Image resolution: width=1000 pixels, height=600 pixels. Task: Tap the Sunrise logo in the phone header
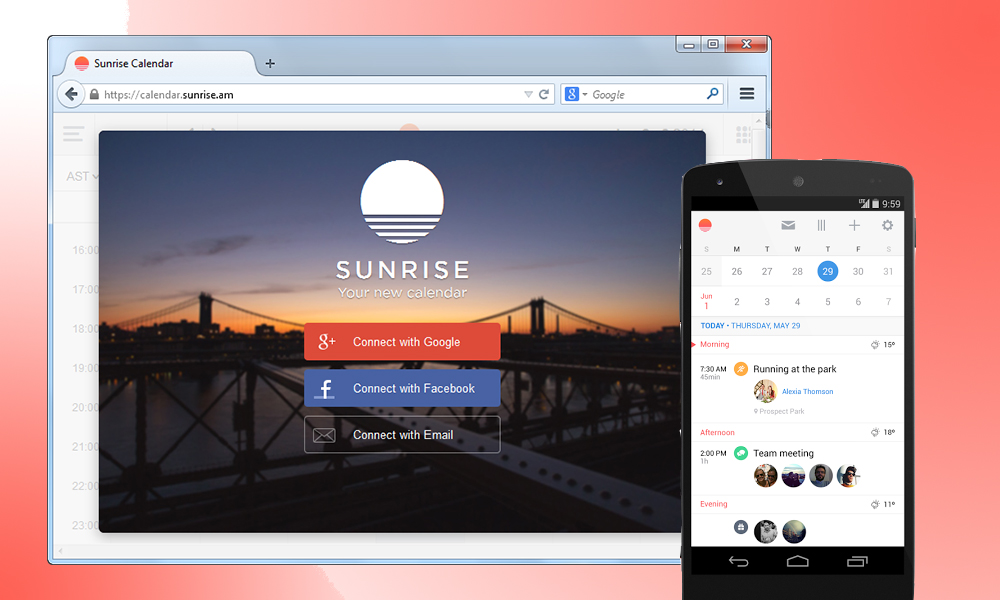point(705,226)
